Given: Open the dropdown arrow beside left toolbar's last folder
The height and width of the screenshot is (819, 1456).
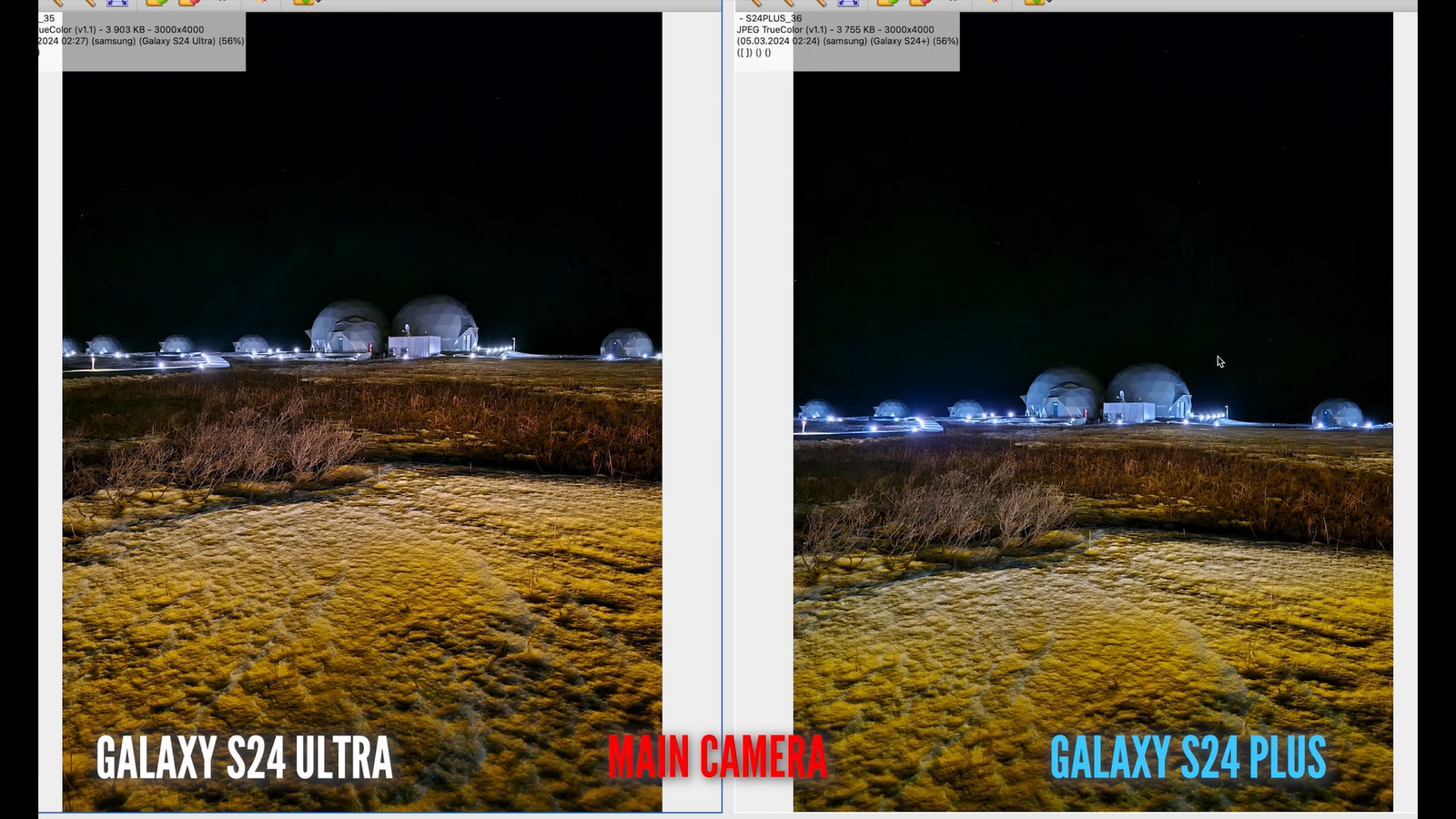Looking at the screenshot, I should [x=318, y=3].
